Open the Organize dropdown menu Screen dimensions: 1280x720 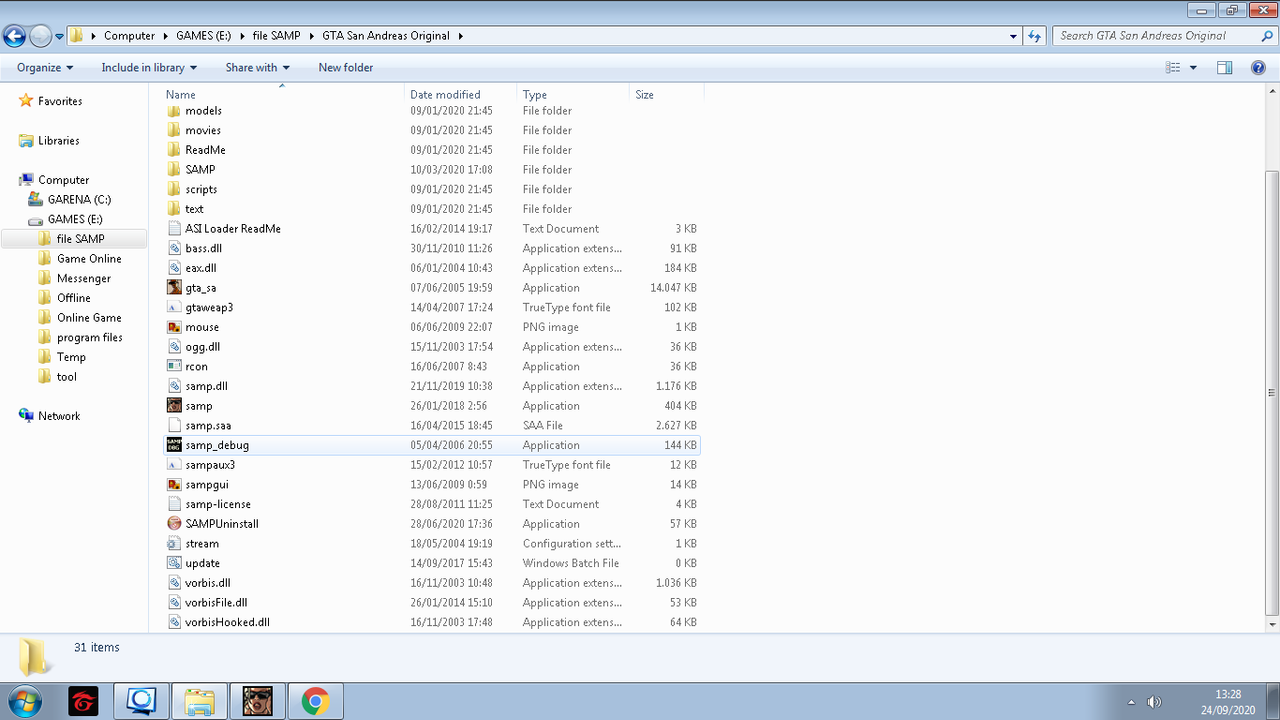coord(45,68)
